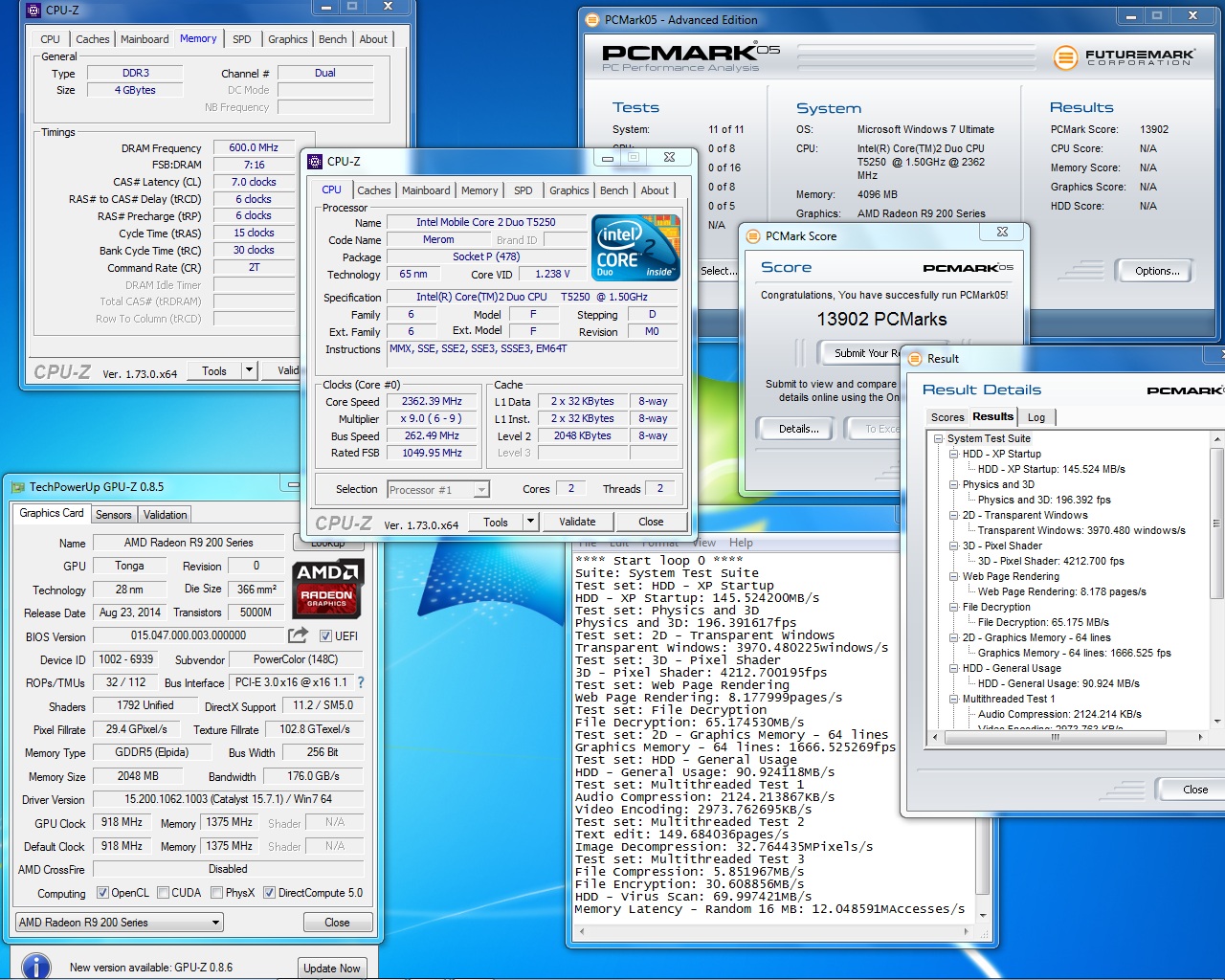Open the About tab in front CPU-Z
Screen dimensions: 1225x980
tap(655, 190)
